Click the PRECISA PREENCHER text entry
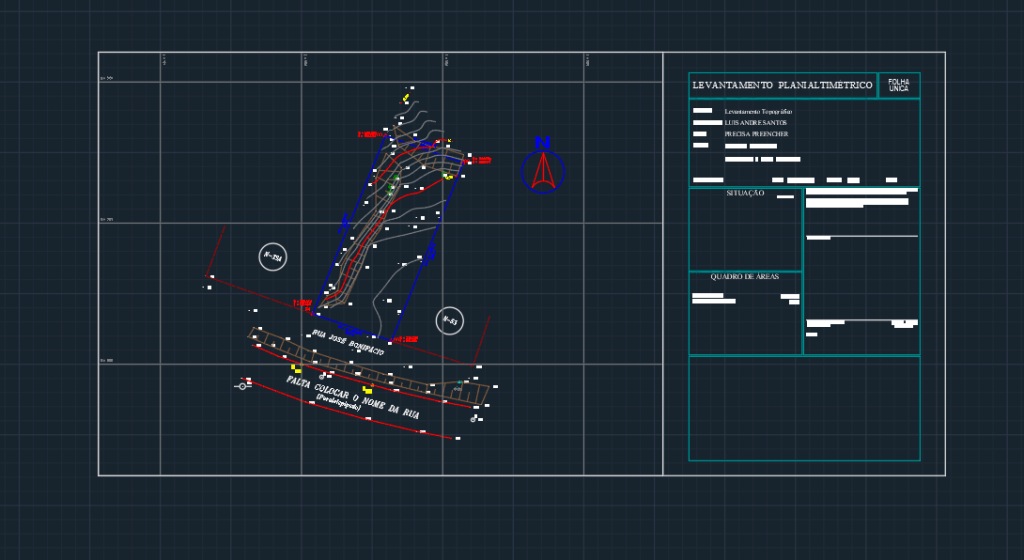The height and width of the screenshot is (560, 1024). click(x=756, y=134)
